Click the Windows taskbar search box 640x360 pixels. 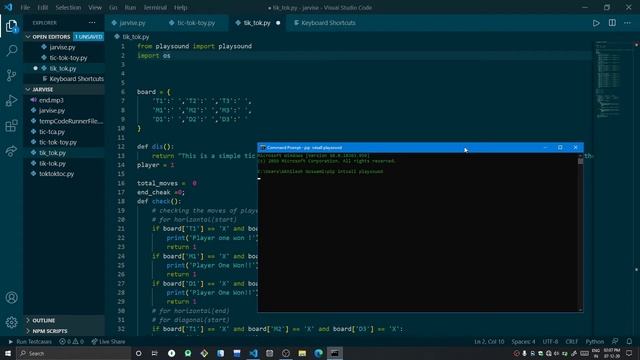tap(73, 353)
